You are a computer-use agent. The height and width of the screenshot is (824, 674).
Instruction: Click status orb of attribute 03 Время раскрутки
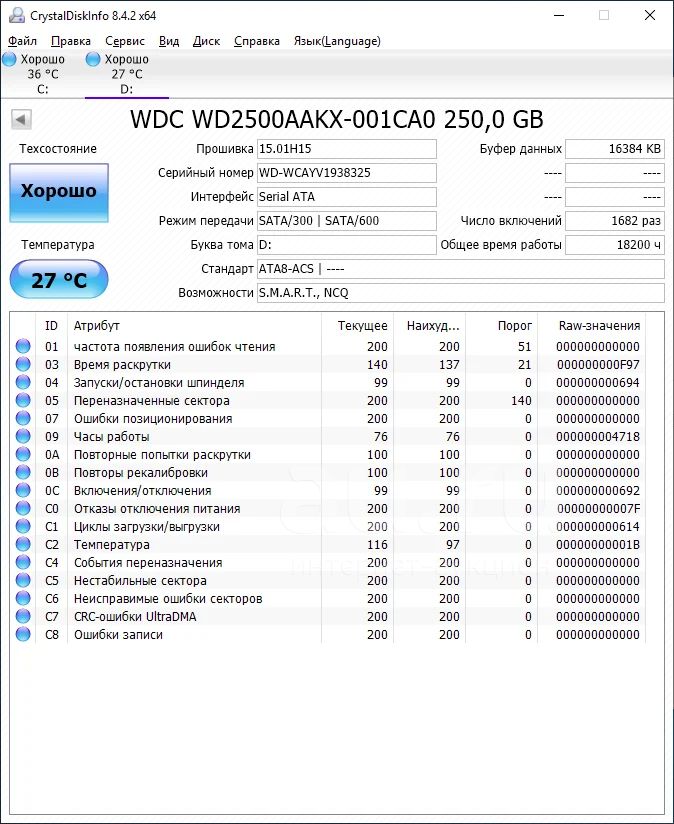coord(23,364)
